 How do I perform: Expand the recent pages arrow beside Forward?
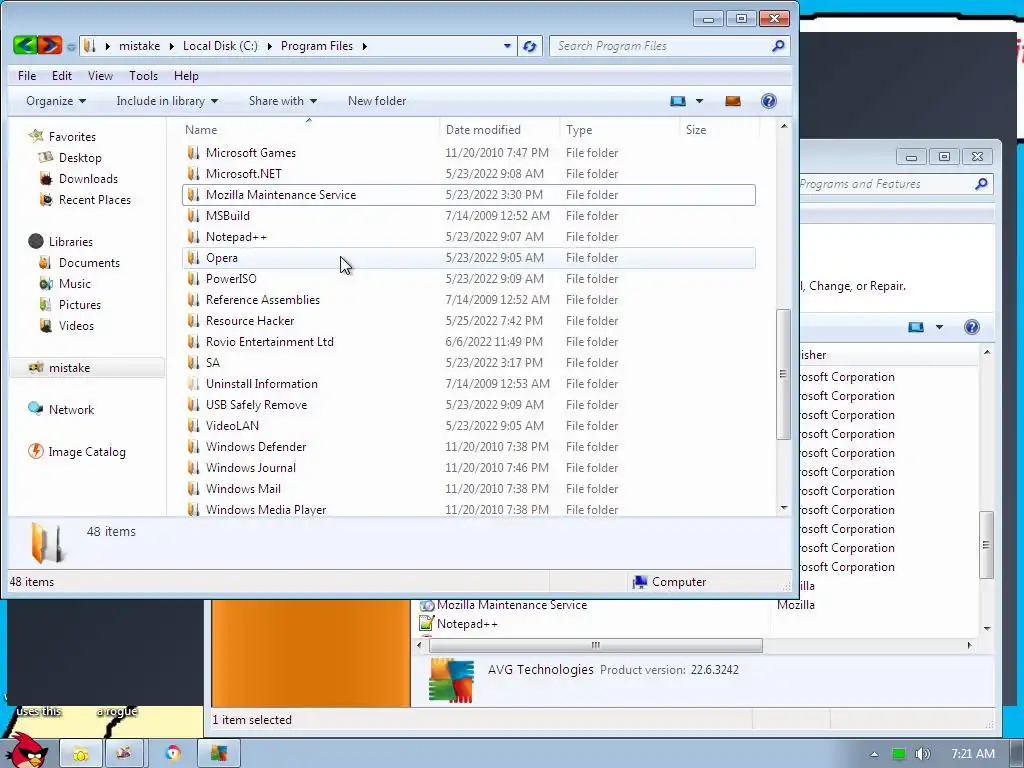[71, 46]
